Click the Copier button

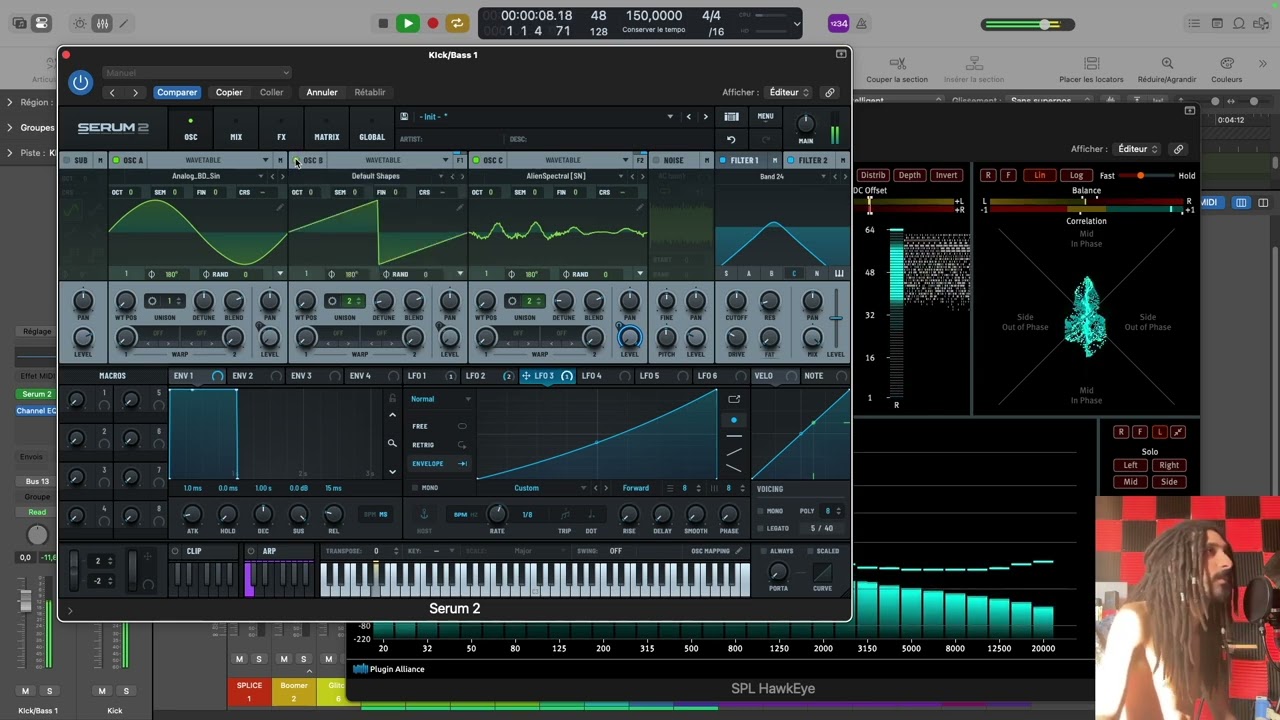coord(229,92)
